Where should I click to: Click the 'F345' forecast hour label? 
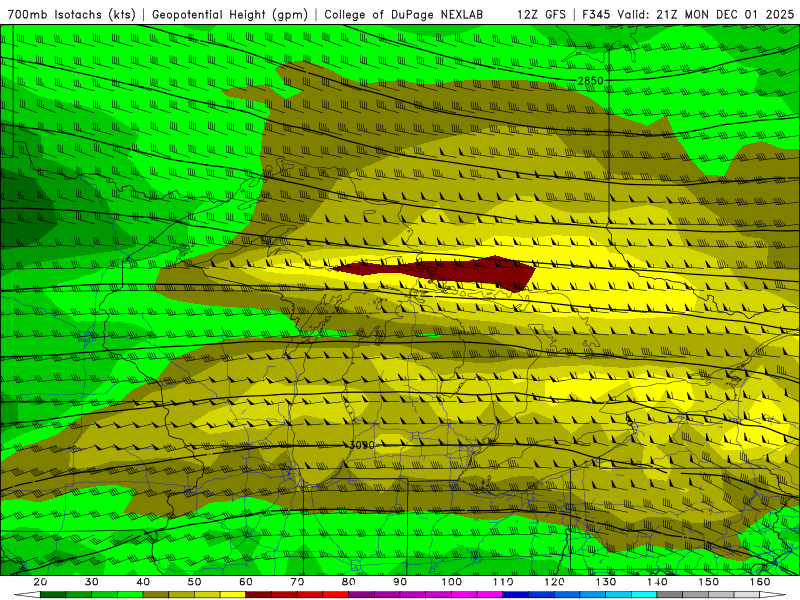coord(596,14)
